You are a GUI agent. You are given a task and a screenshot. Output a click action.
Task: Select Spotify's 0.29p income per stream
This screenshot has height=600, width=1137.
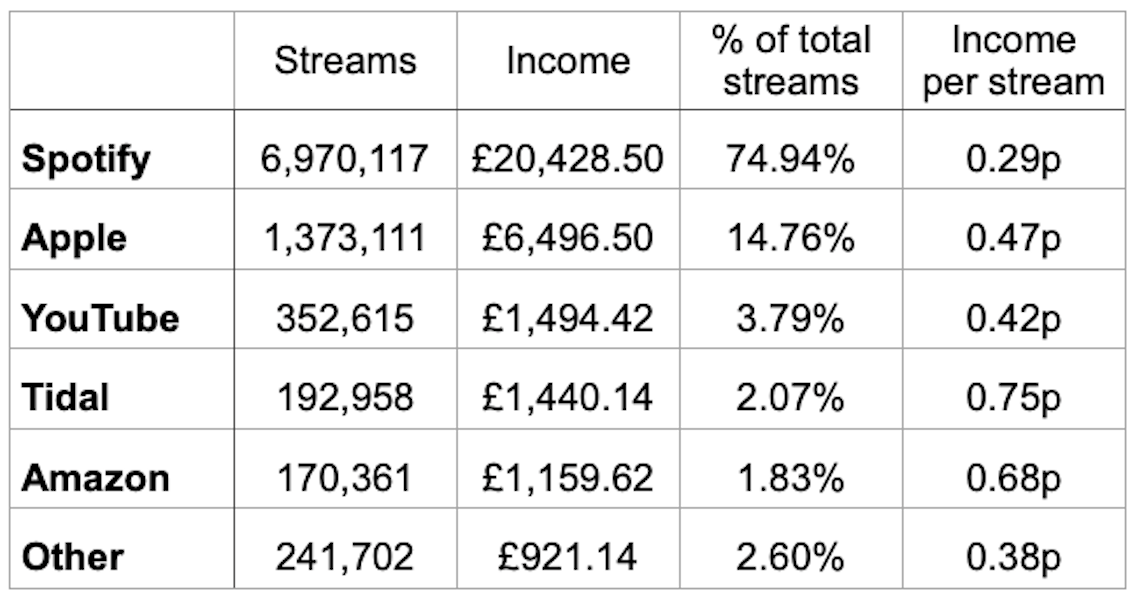coord(1013,159)
